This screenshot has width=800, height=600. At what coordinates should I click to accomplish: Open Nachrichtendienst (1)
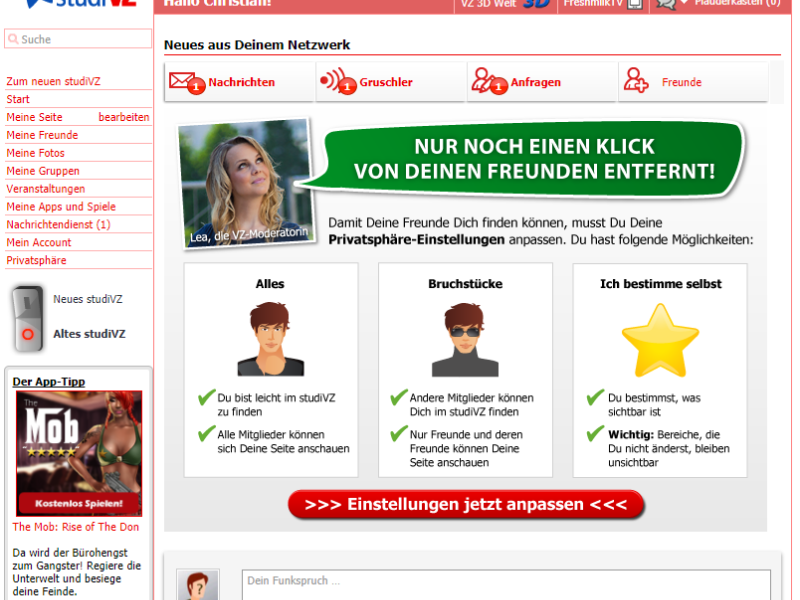click(58, 224)
